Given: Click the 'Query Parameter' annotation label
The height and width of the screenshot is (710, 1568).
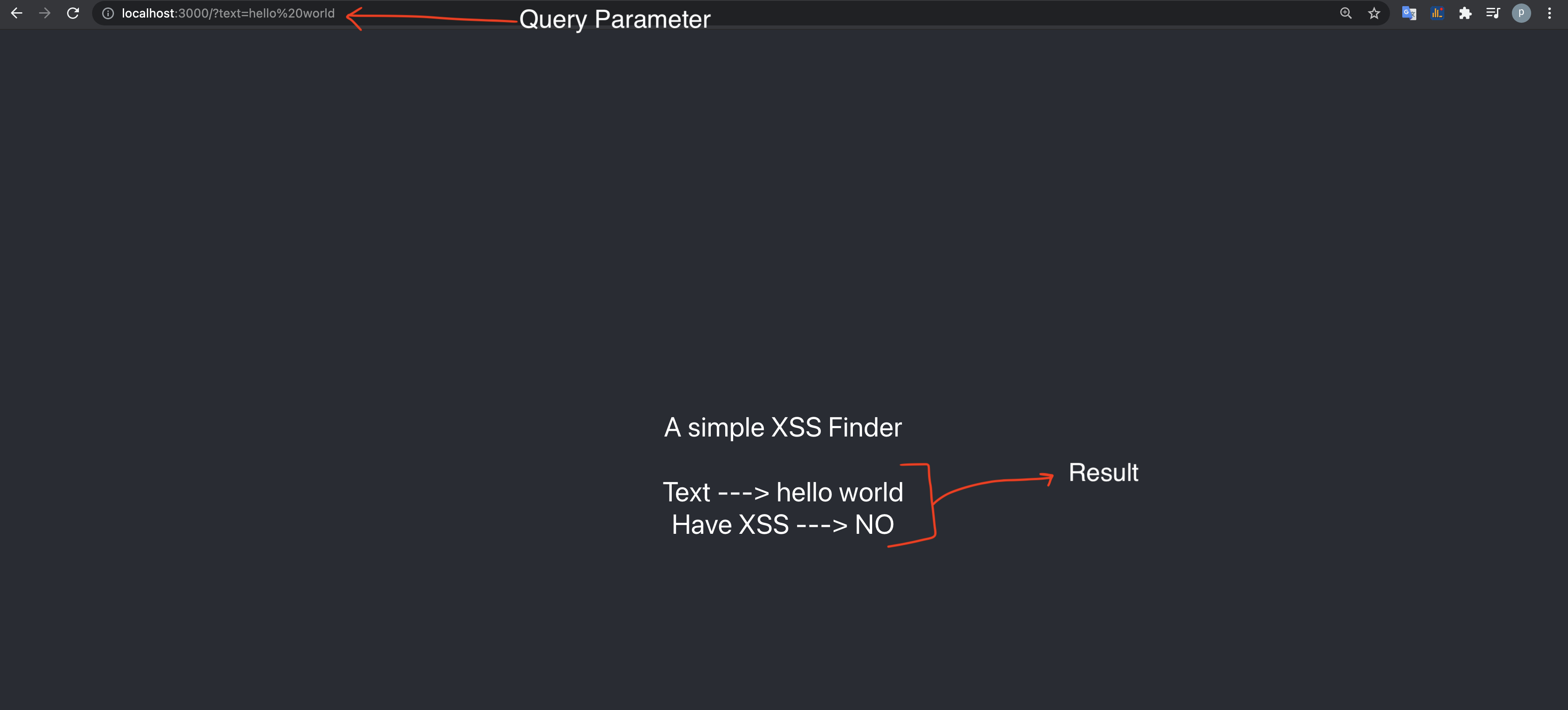Looking at the screenshot, I should pos(615,19).
